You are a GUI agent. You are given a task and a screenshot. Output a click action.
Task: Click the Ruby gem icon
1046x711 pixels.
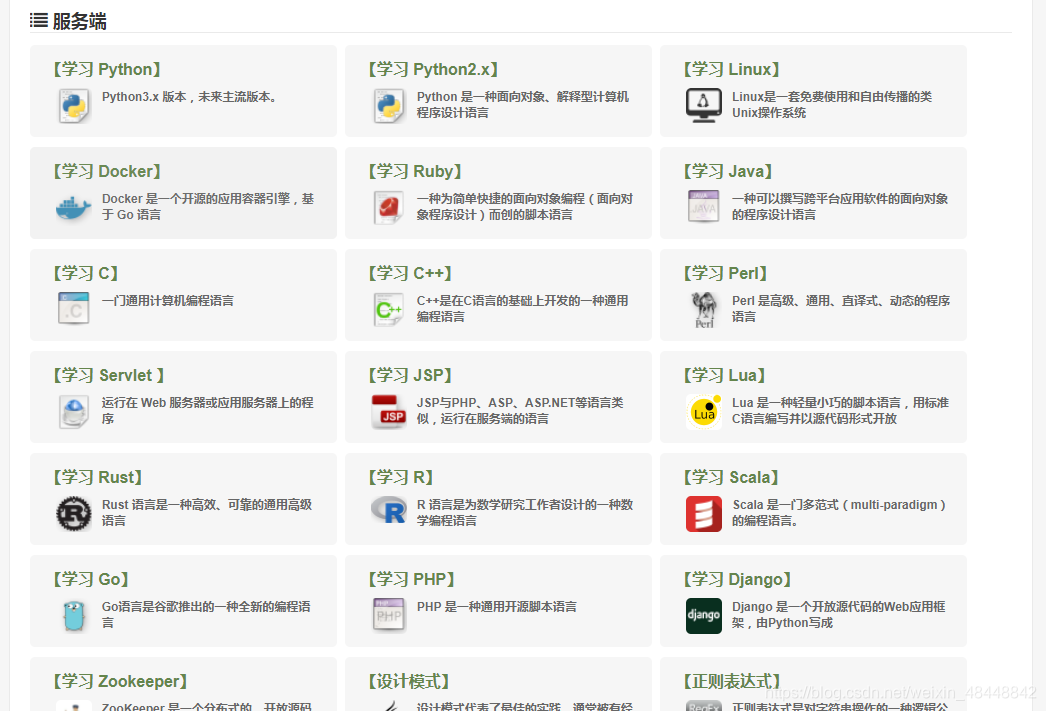pos(388,207)
